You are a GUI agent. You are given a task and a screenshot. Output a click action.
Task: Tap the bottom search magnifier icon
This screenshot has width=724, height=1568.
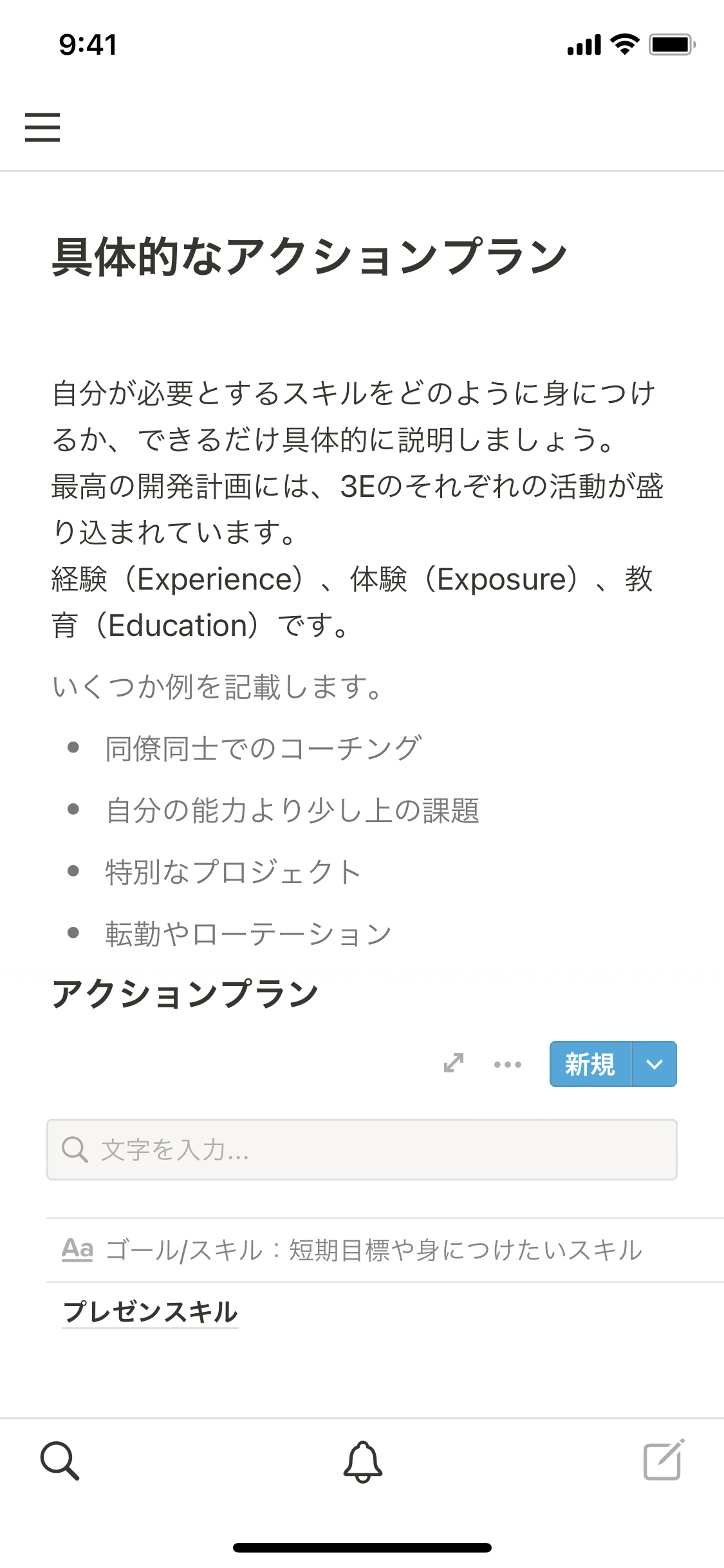tap(60, 1461)
